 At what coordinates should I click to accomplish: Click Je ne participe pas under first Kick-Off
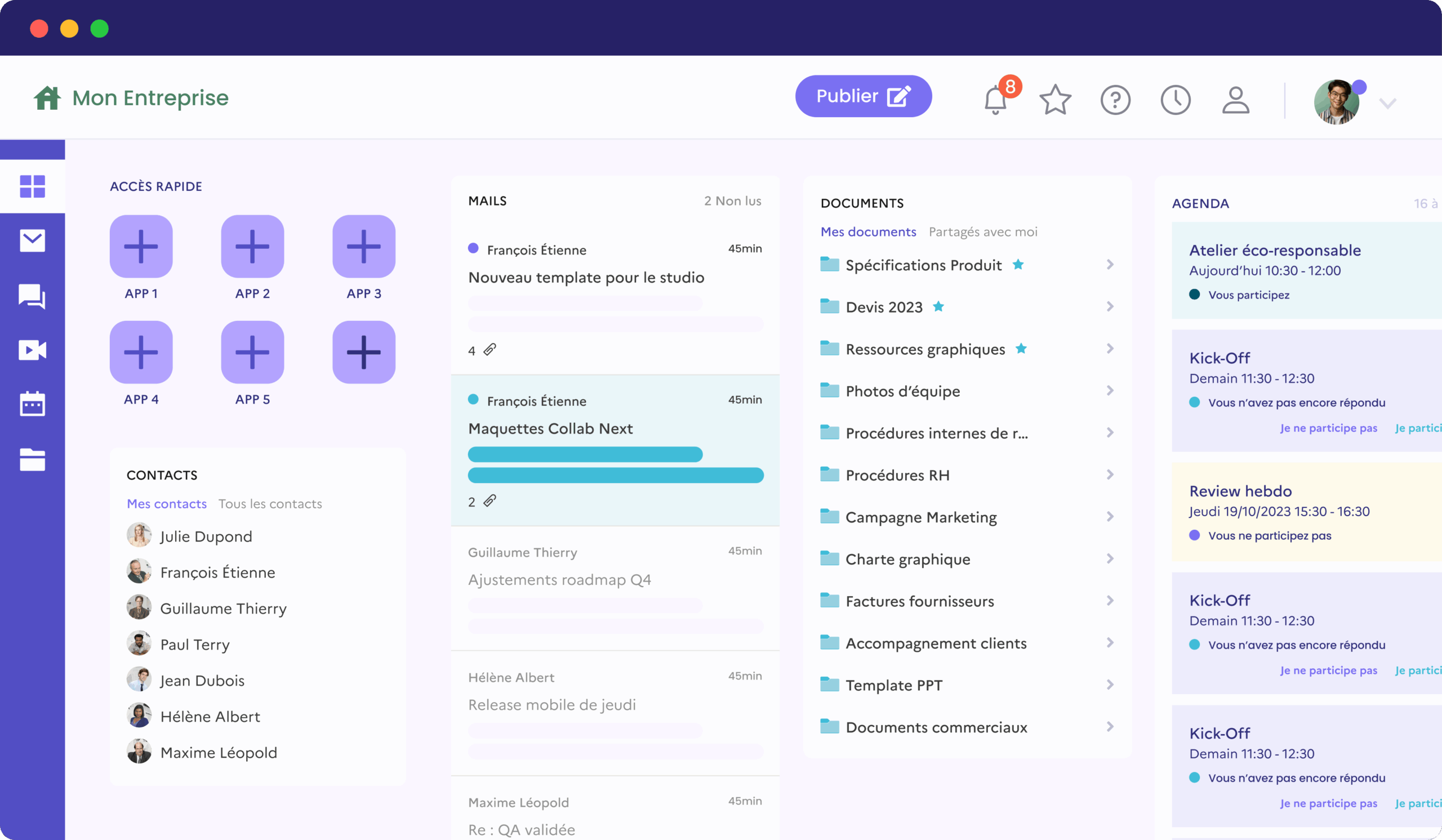[1328, 428]
